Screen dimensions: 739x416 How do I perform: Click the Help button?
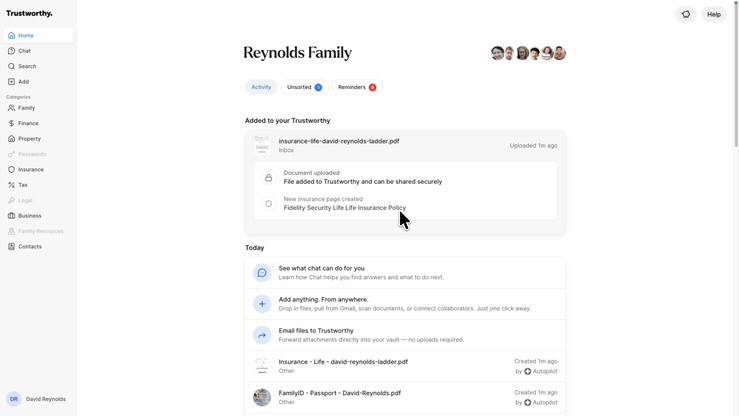(714, 14)
